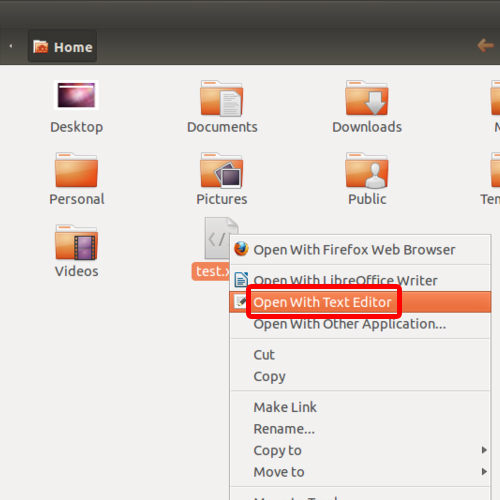Choose Open With Other Application...
This screenshot has height=500, width=500.
point(360,324)
